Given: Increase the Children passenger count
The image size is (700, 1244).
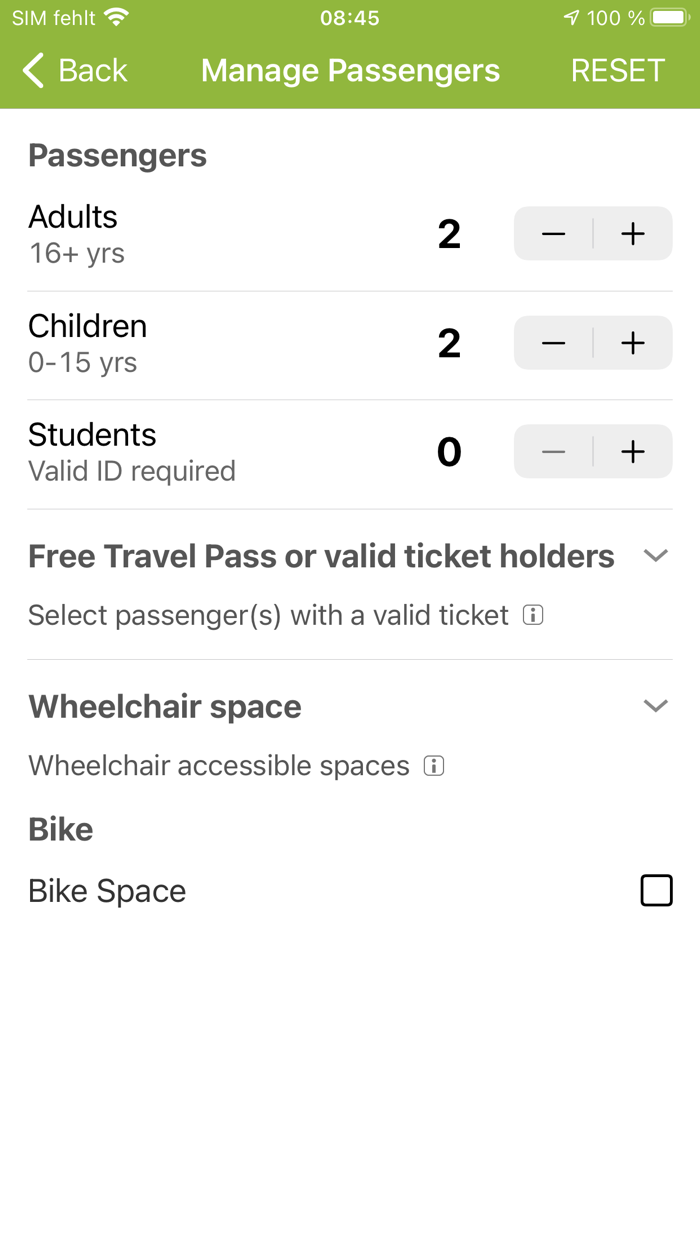Looking at the screenshot, I should [x=632, y=342].
